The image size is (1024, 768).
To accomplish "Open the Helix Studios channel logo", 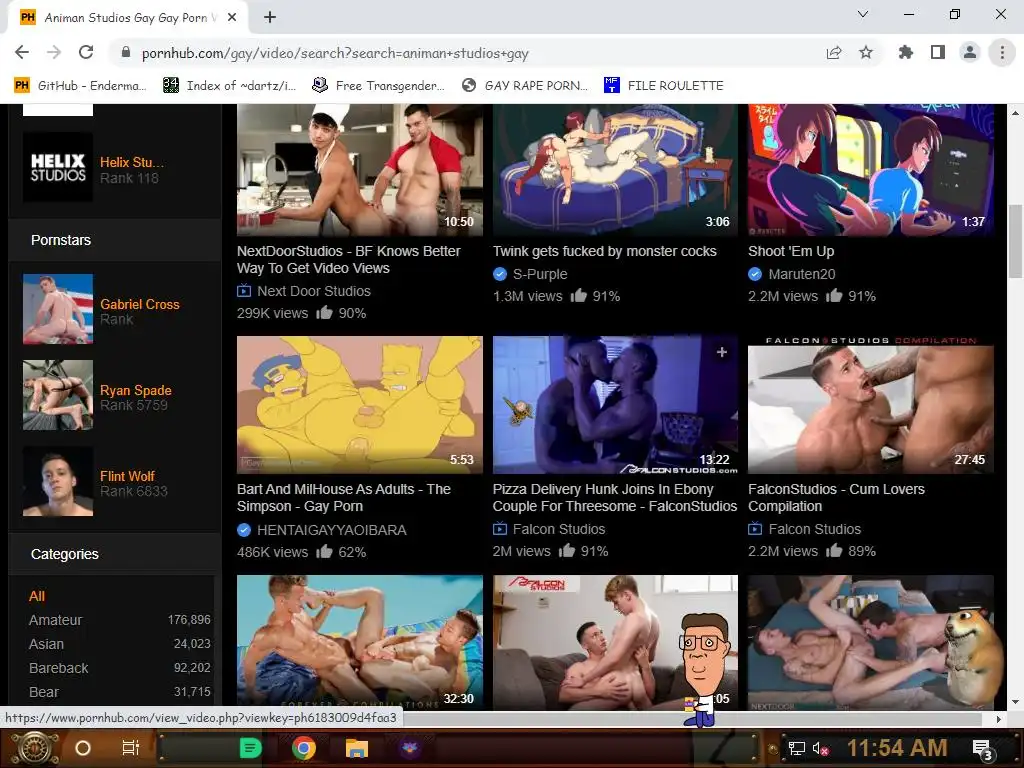I will (x=58, y=167).
